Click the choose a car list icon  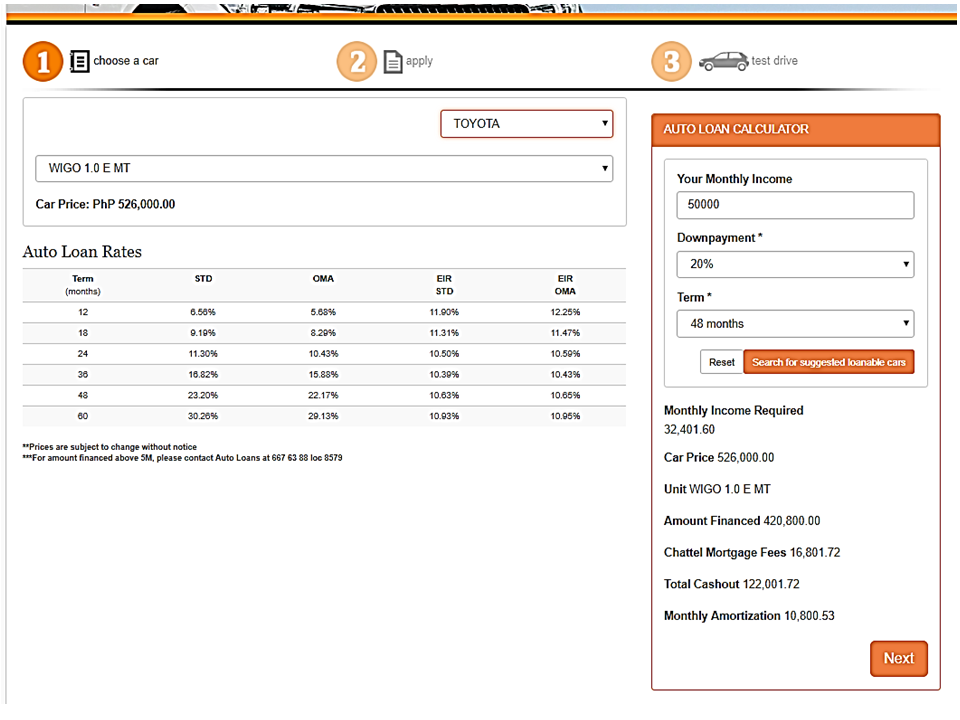[79, 61]
